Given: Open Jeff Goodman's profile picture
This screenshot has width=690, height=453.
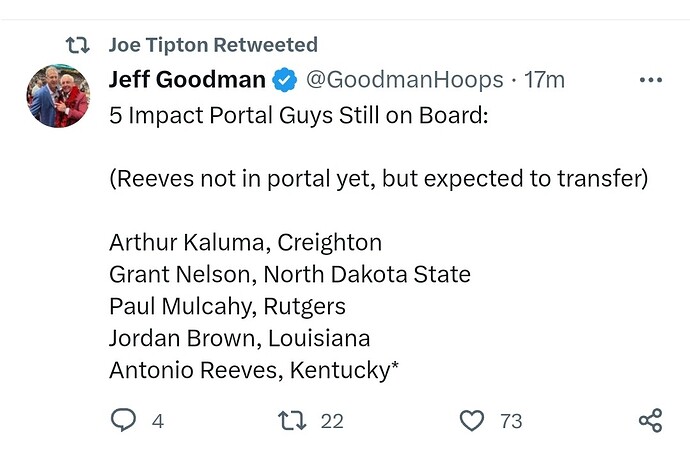Looking at the screenshot, I should tap(58, 96).
